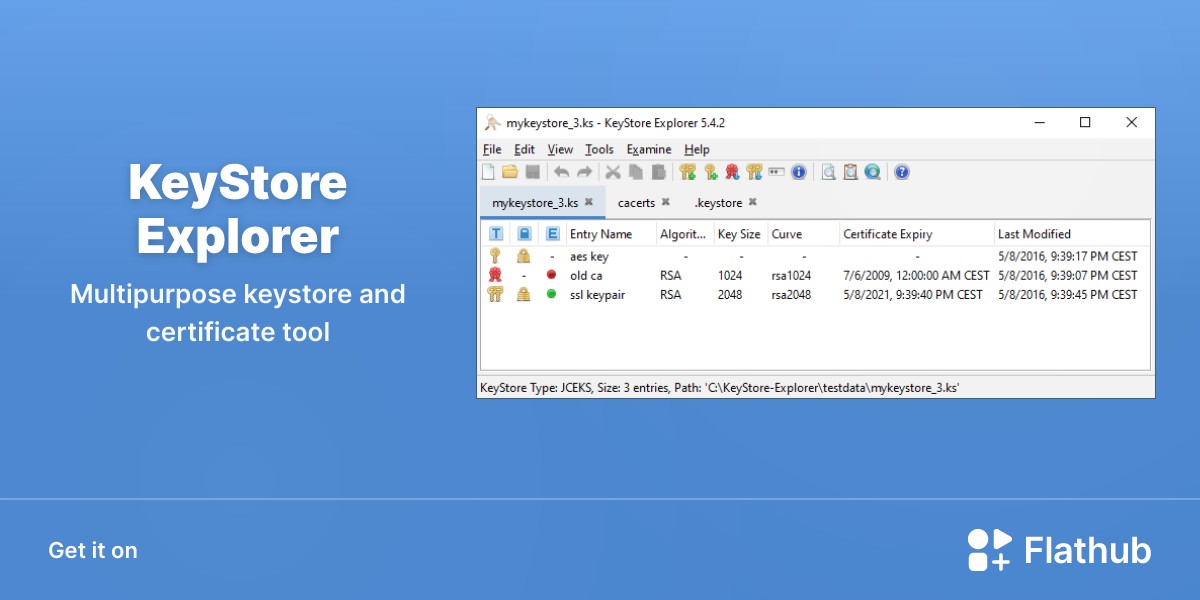
Task: Click the Examine Clipboard icon
Action: [850, 172]
